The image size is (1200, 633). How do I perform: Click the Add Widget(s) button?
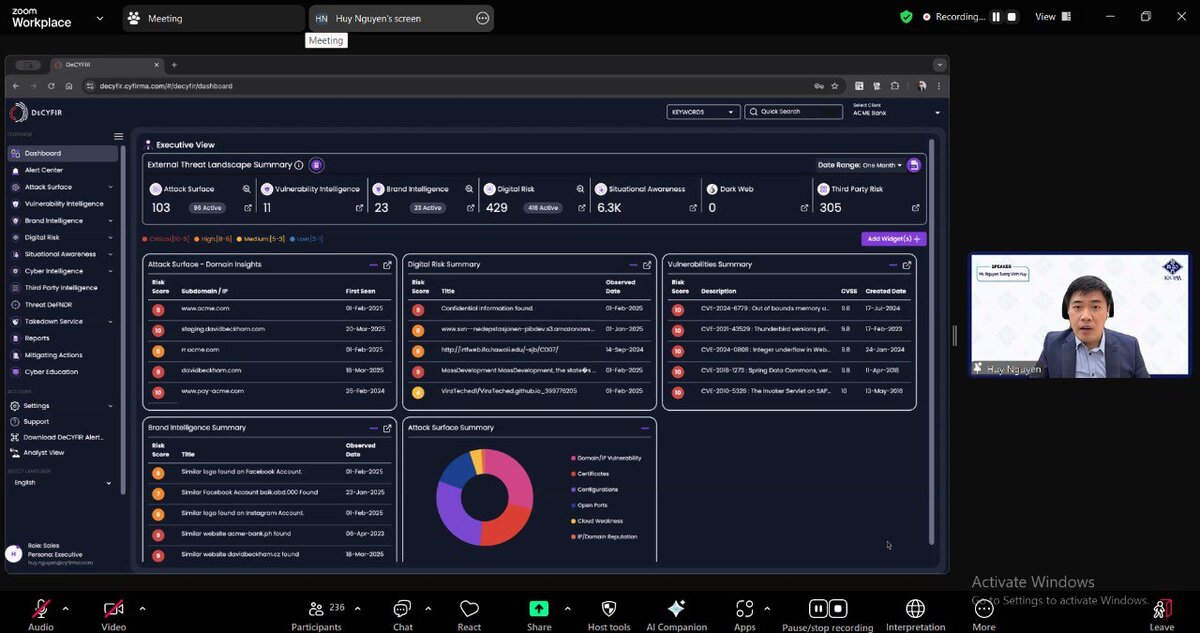(x=894, y=239)
